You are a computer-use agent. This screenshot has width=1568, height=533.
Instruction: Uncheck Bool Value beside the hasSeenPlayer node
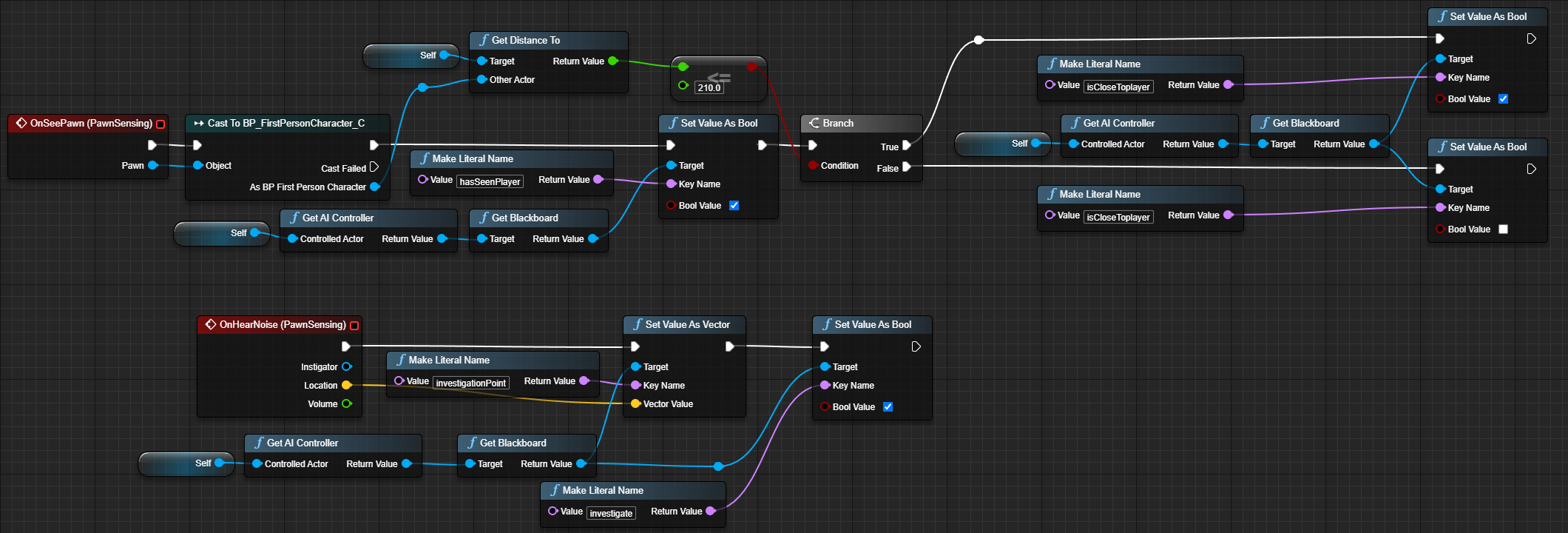(734, 205)
